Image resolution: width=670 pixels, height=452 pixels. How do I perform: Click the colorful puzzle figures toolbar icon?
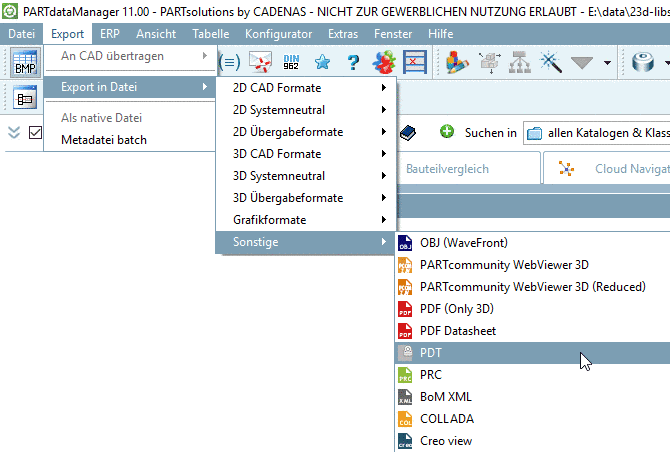tap(384, 62)
